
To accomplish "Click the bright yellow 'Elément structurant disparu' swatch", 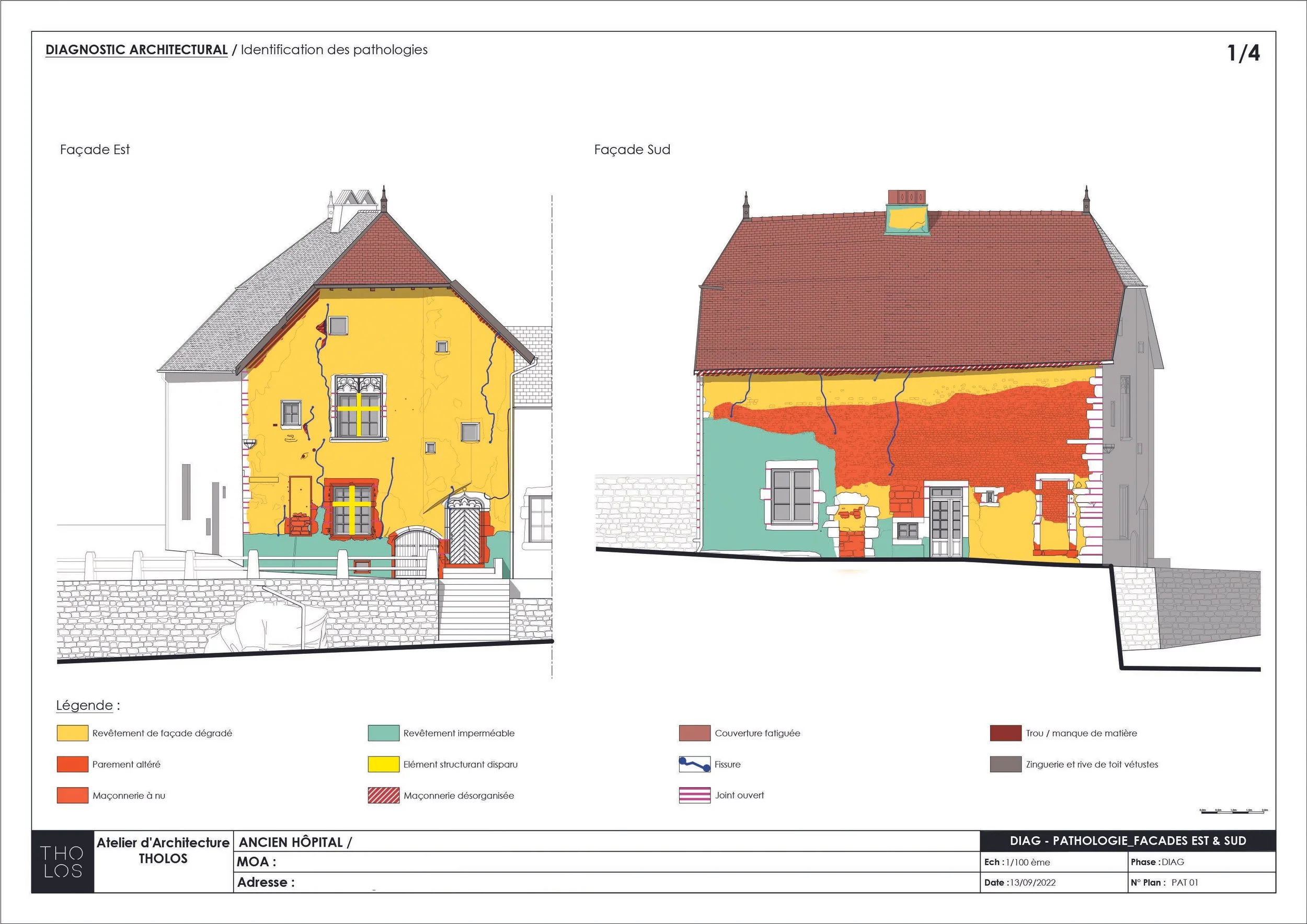I will coord(383,764).
